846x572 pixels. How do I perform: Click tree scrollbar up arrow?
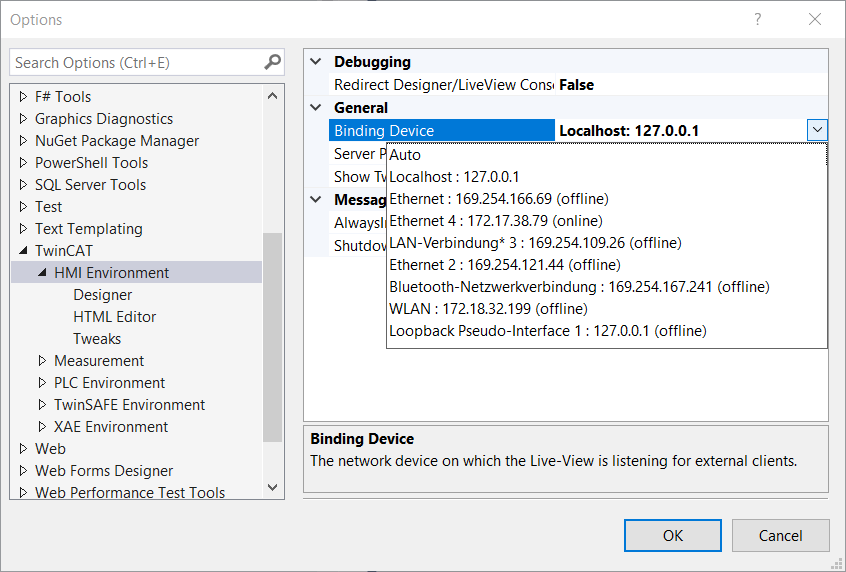coord(272,96)
